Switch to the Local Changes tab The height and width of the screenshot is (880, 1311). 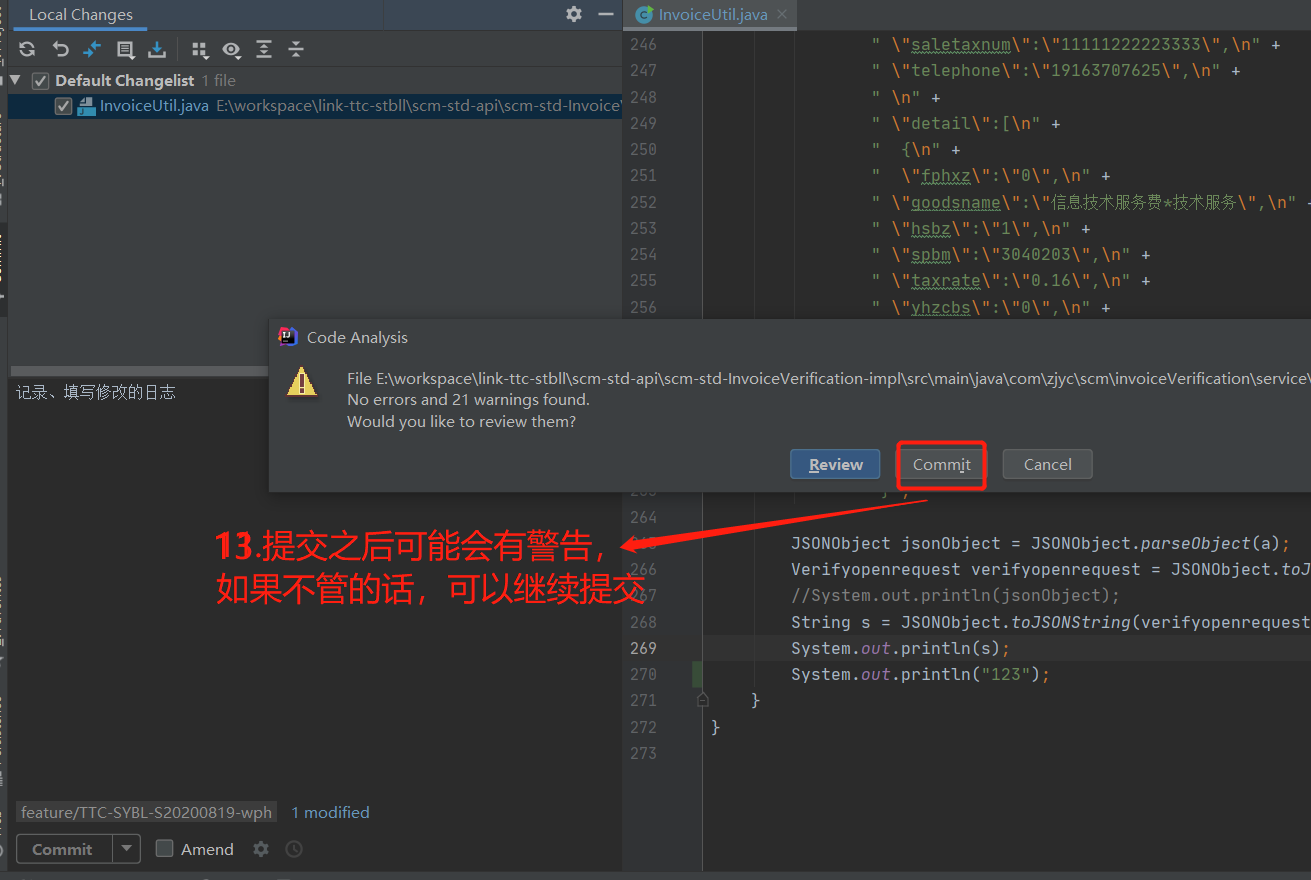click(x=81, y=15)
